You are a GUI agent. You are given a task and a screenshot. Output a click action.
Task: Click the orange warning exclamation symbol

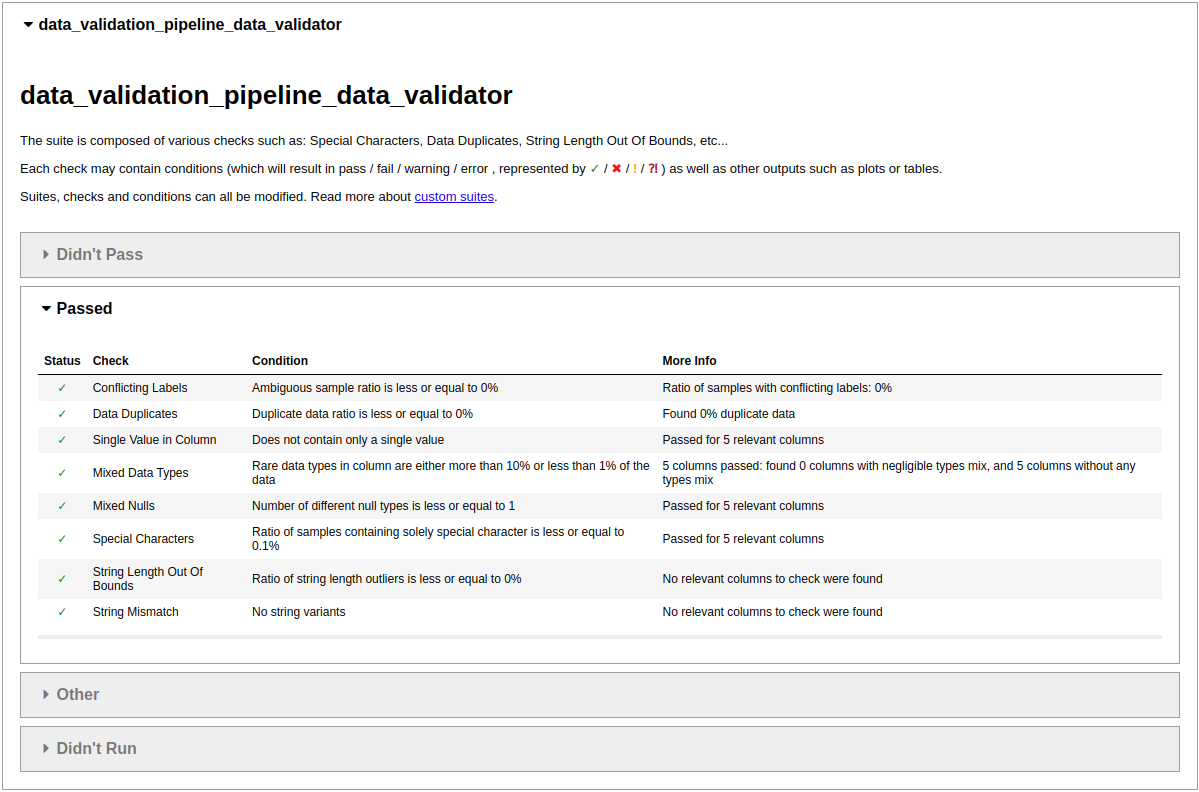pos(634,168)
